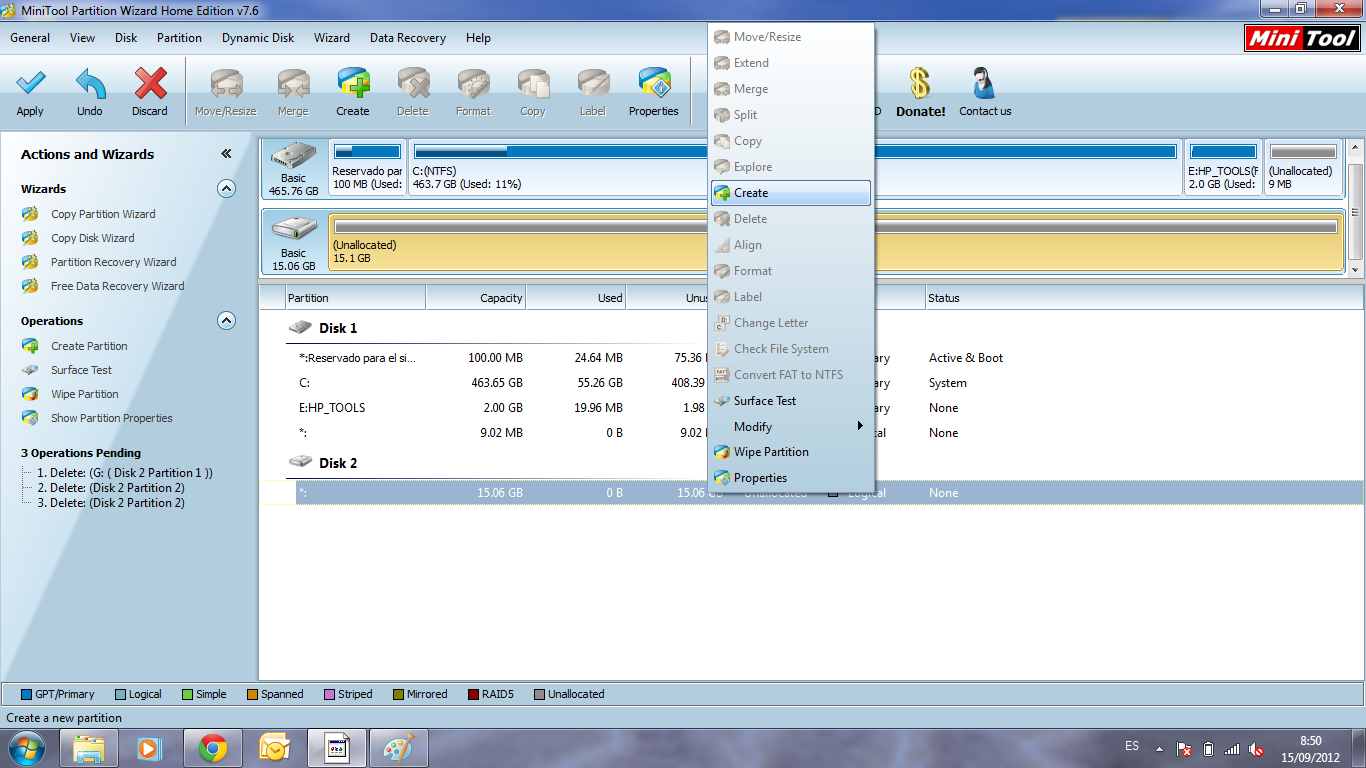Click the Used column header
The height and width of the screenshot is (768, 1366).
pyautogui.click(x=576, y=298)
